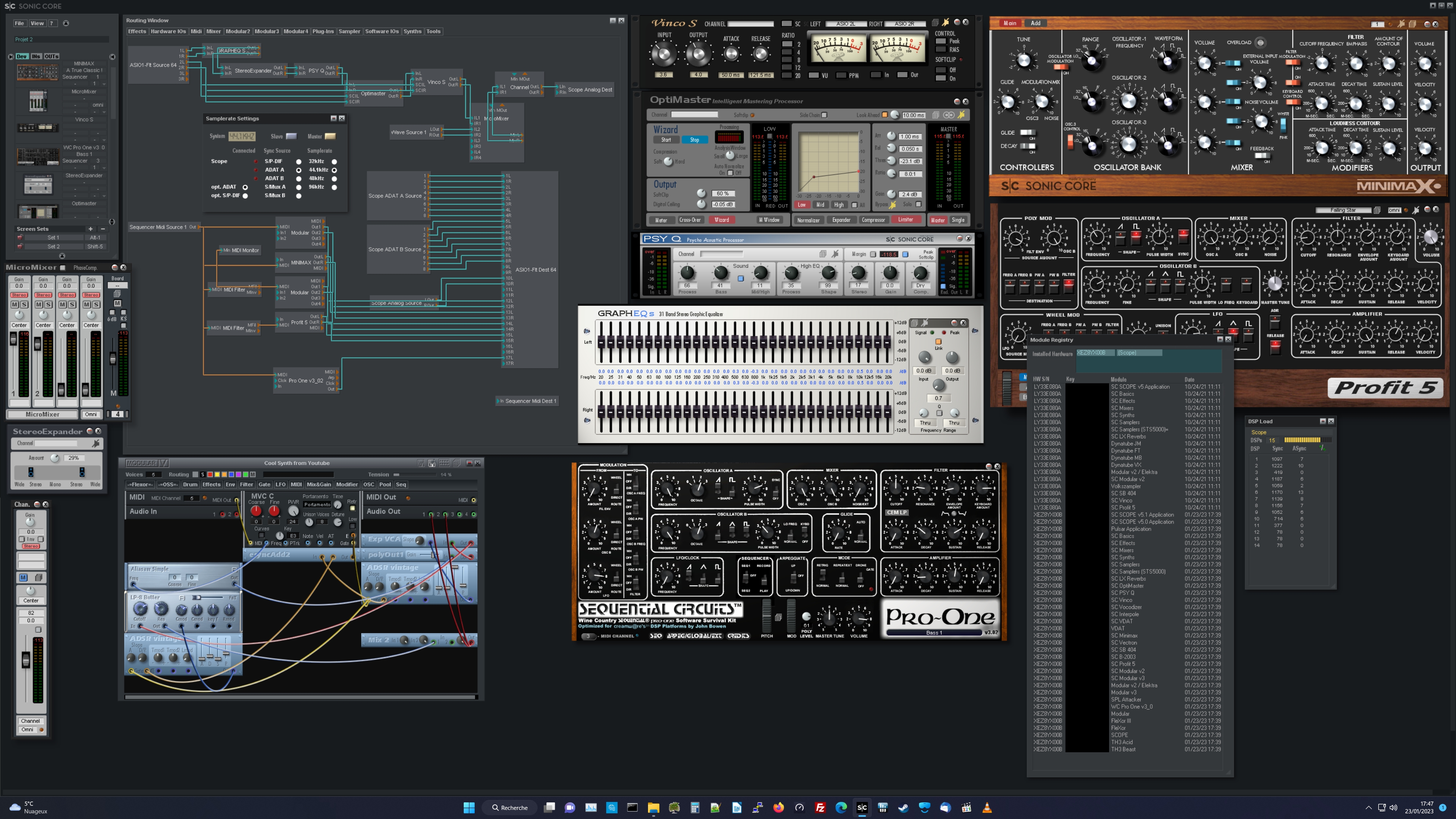Expand the device list left arrow toggle
This screenshot has height=819, width=1456.
tap(11, 56)
